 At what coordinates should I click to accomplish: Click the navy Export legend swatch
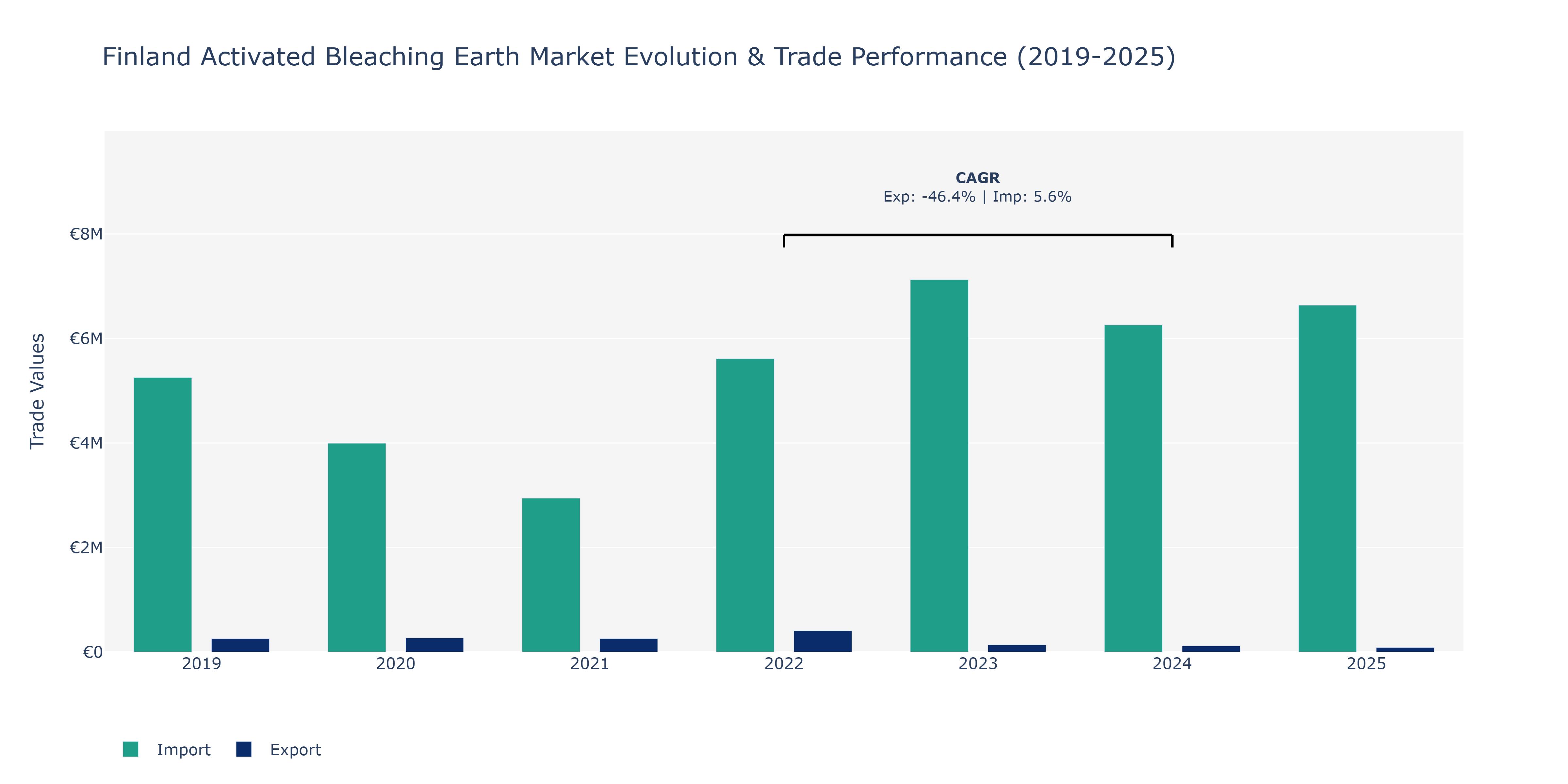point(243,749)
